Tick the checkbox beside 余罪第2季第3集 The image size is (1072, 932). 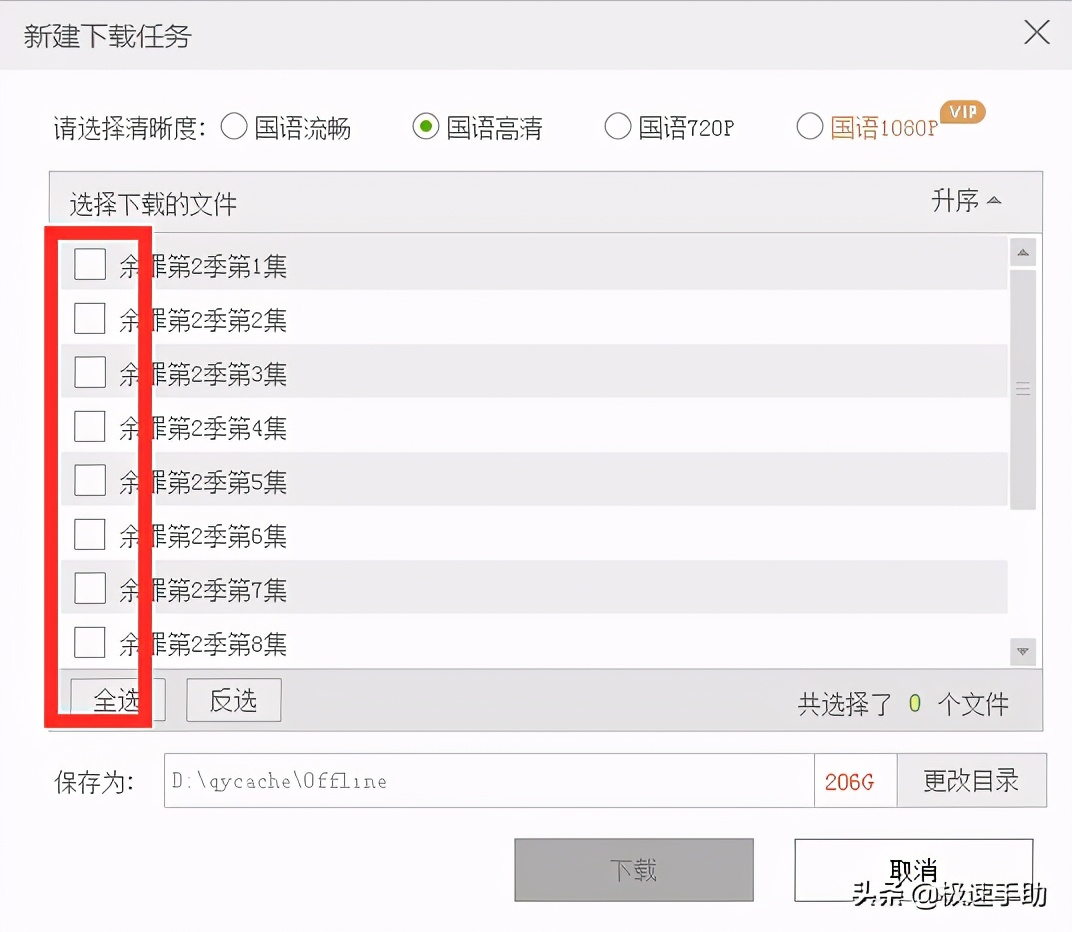89,372
